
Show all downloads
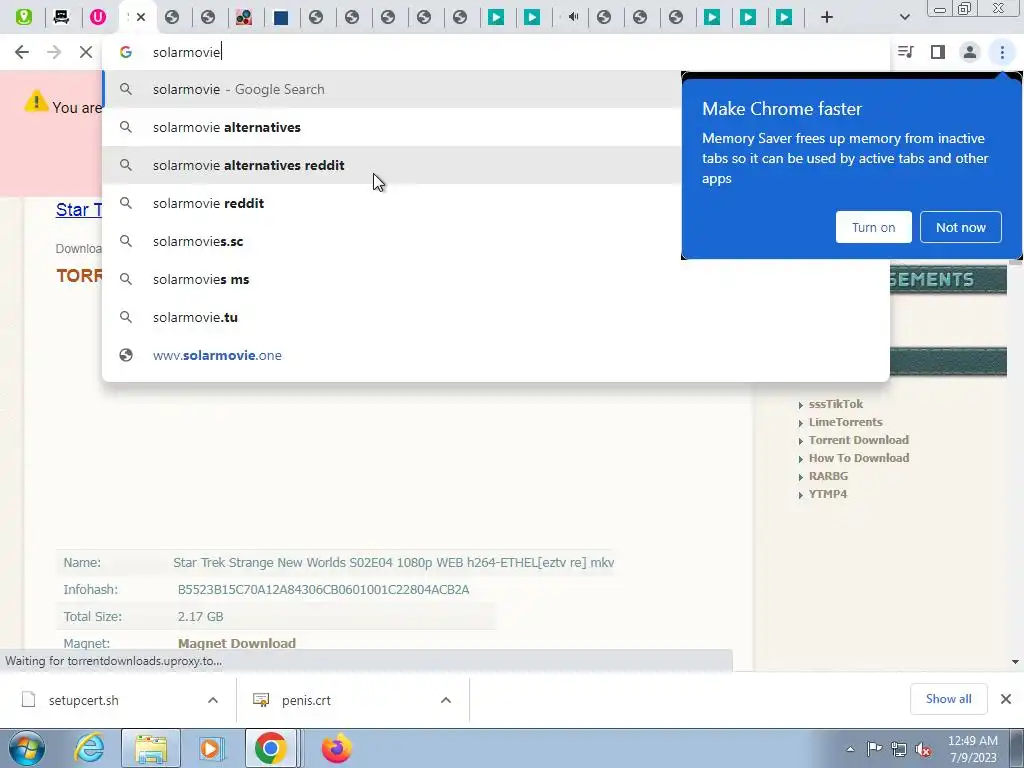point(948,699)
